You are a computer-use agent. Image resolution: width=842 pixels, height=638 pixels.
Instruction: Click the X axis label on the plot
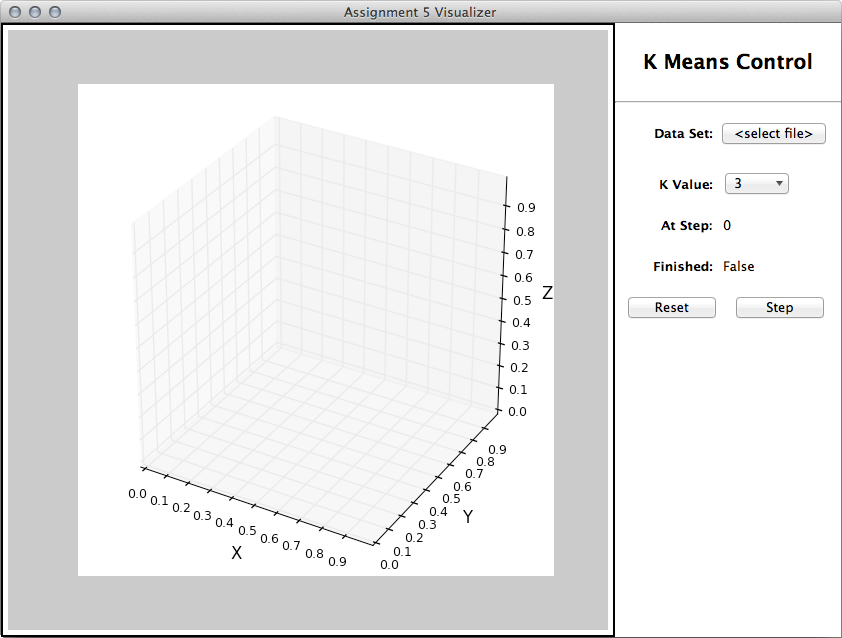tap(236, 553)
